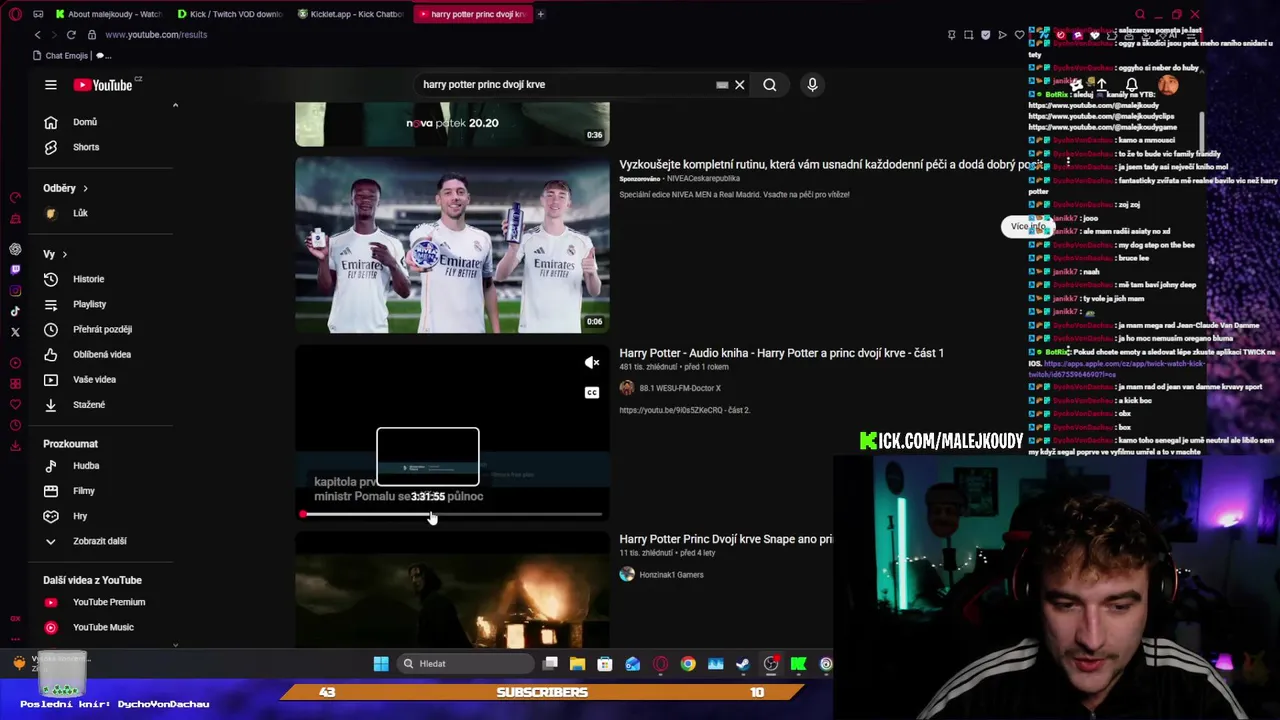Toggle captions CC on audiobook preview
The image size is (1280, 720).
click(592, 392)
